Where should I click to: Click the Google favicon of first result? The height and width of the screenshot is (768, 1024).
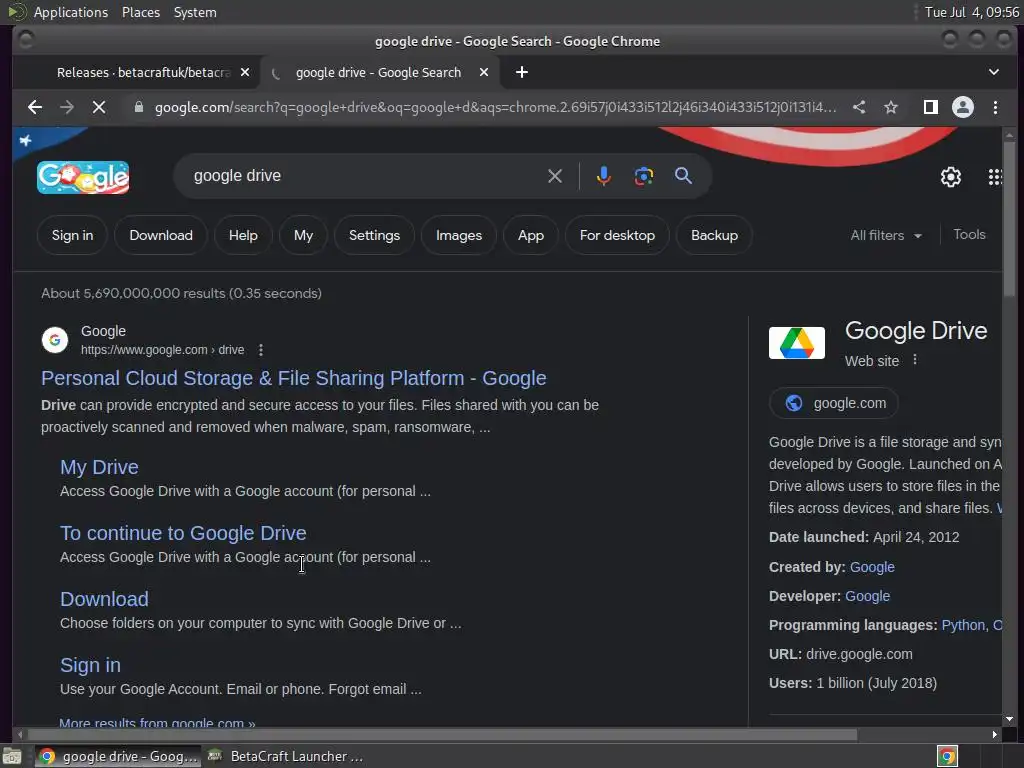(55, 340)
